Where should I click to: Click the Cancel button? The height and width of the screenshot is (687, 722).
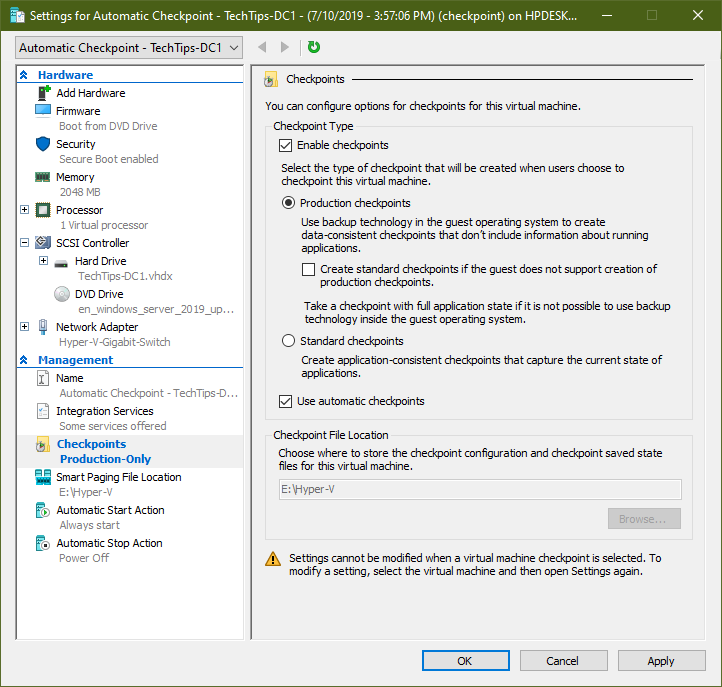pyautogui.click(x=564, y=661)
